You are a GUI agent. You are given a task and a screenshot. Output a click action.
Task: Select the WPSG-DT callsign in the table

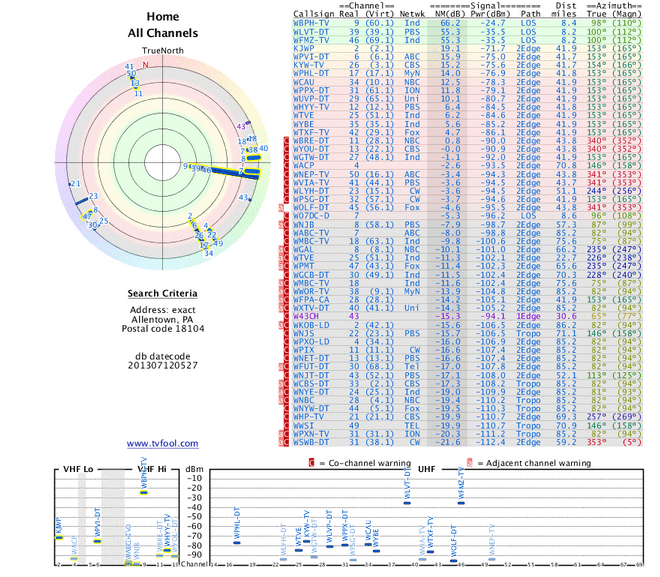click(x=311, y=199)
